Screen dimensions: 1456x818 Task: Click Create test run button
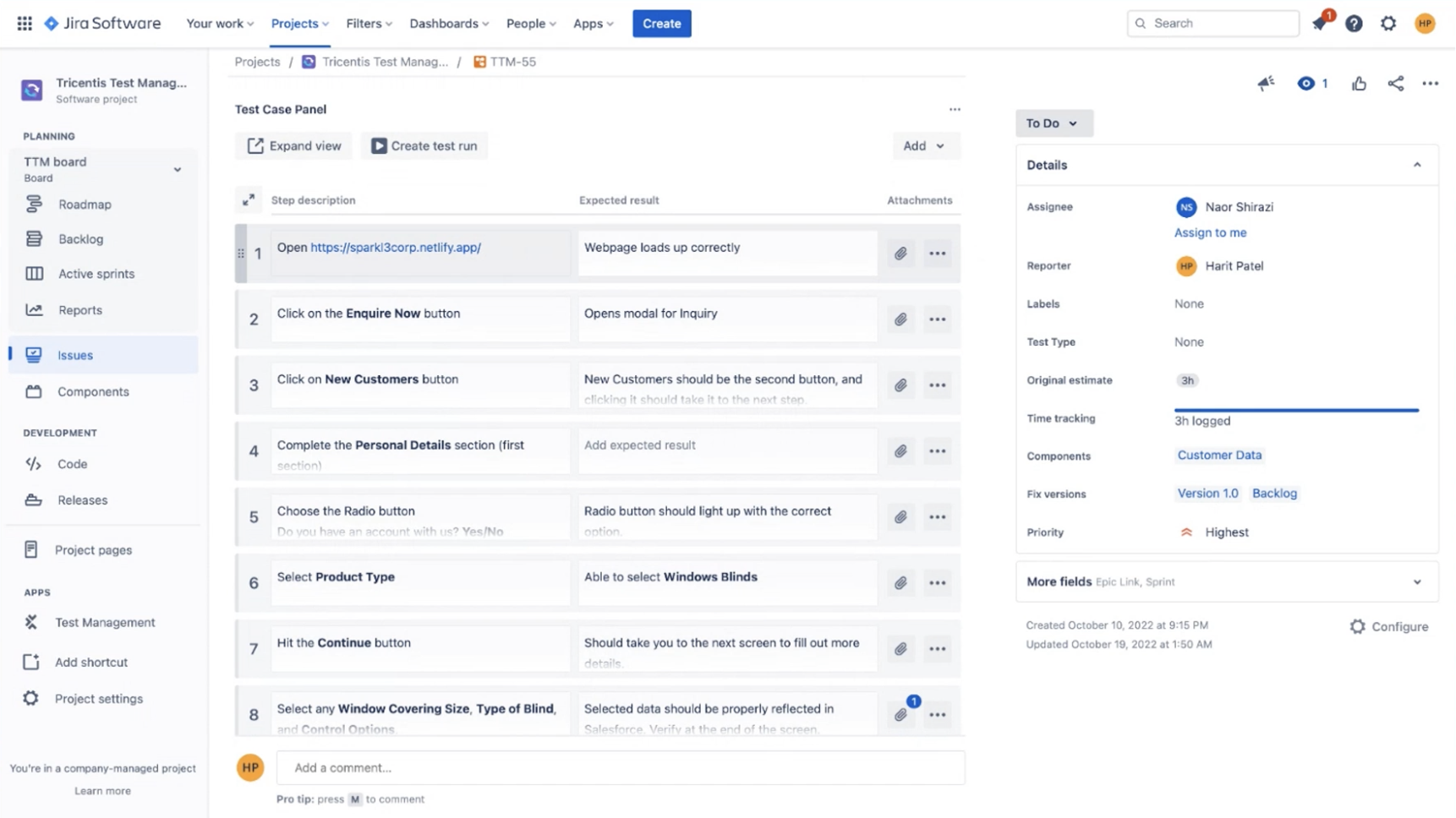point(424,146)
